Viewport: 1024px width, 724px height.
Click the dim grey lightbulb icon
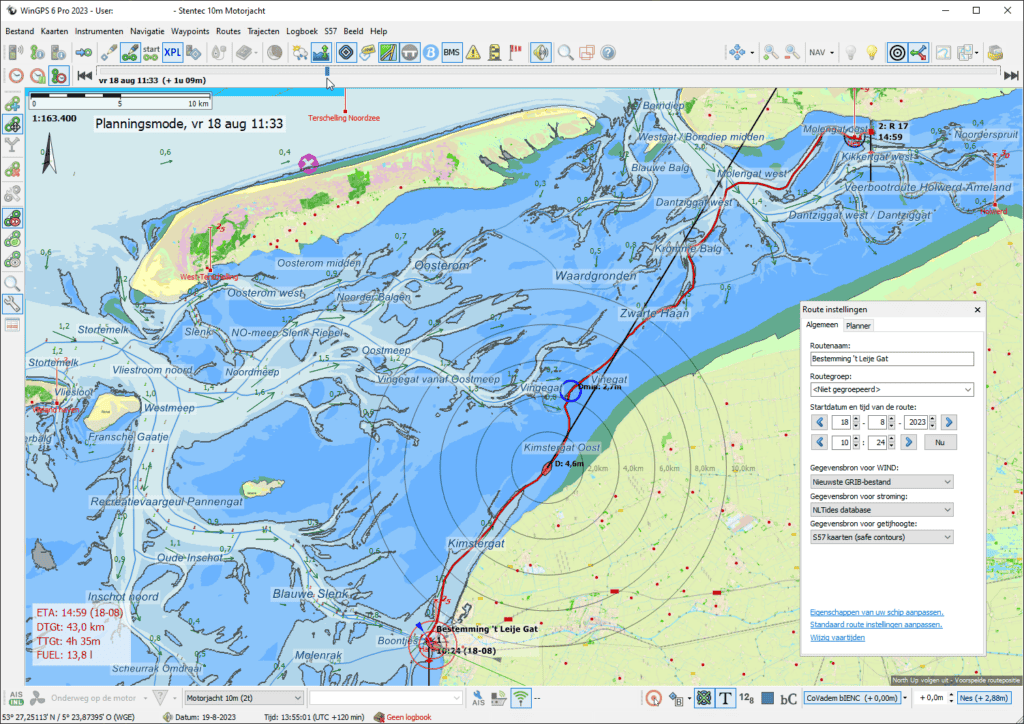coord(850,52)
